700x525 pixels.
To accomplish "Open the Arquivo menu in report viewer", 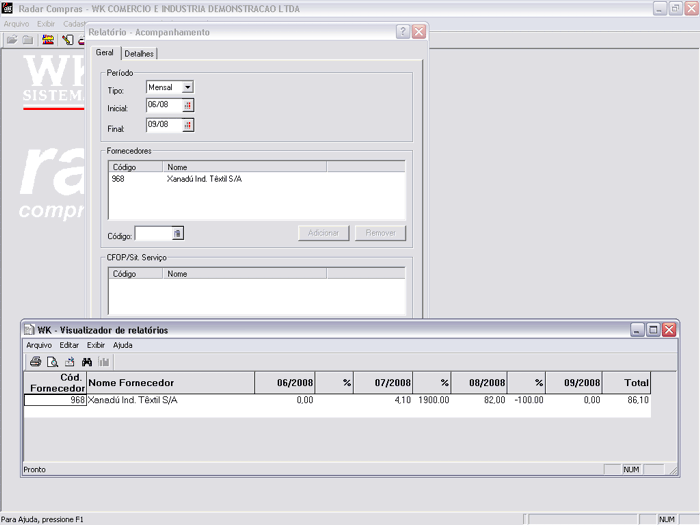I will [39, 345].
